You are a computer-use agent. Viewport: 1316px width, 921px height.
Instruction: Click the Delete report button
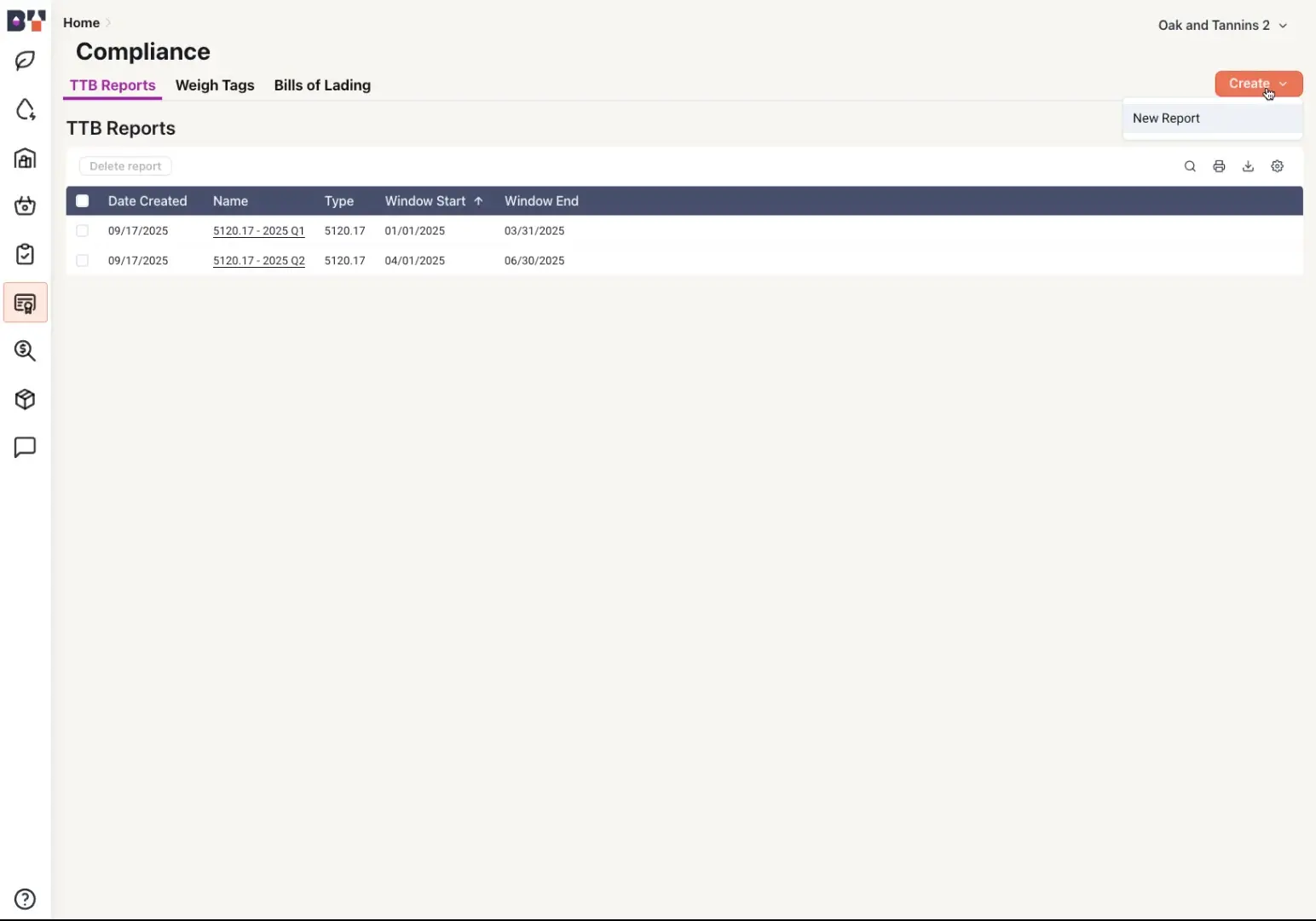125,166
